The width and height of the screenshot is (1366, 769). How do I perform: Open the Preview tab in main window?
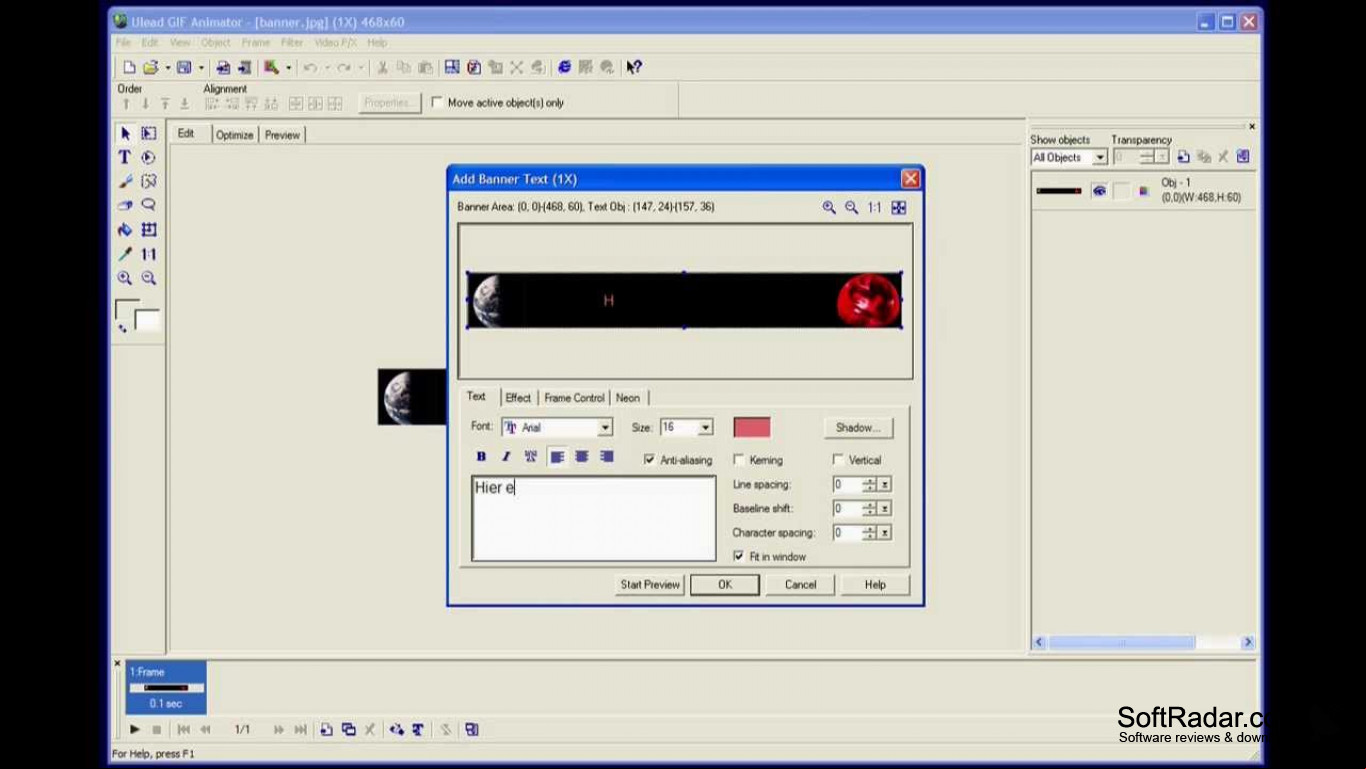point(282,135)
